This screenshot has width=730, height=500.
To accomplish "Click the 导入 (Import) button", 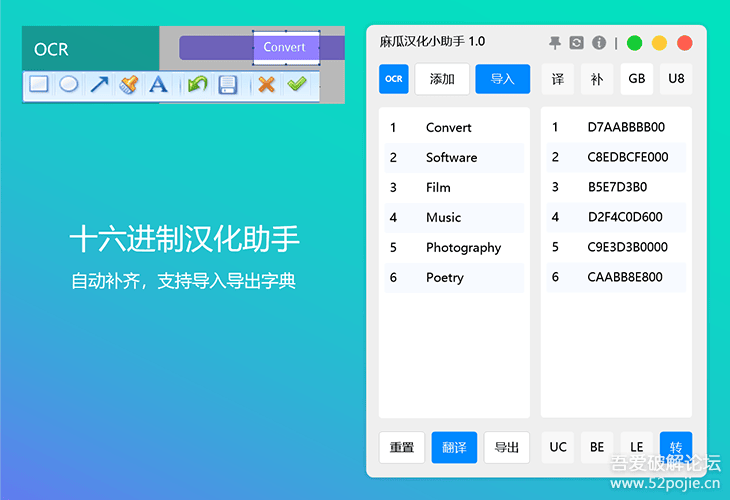I will click(x=502, y=79).
